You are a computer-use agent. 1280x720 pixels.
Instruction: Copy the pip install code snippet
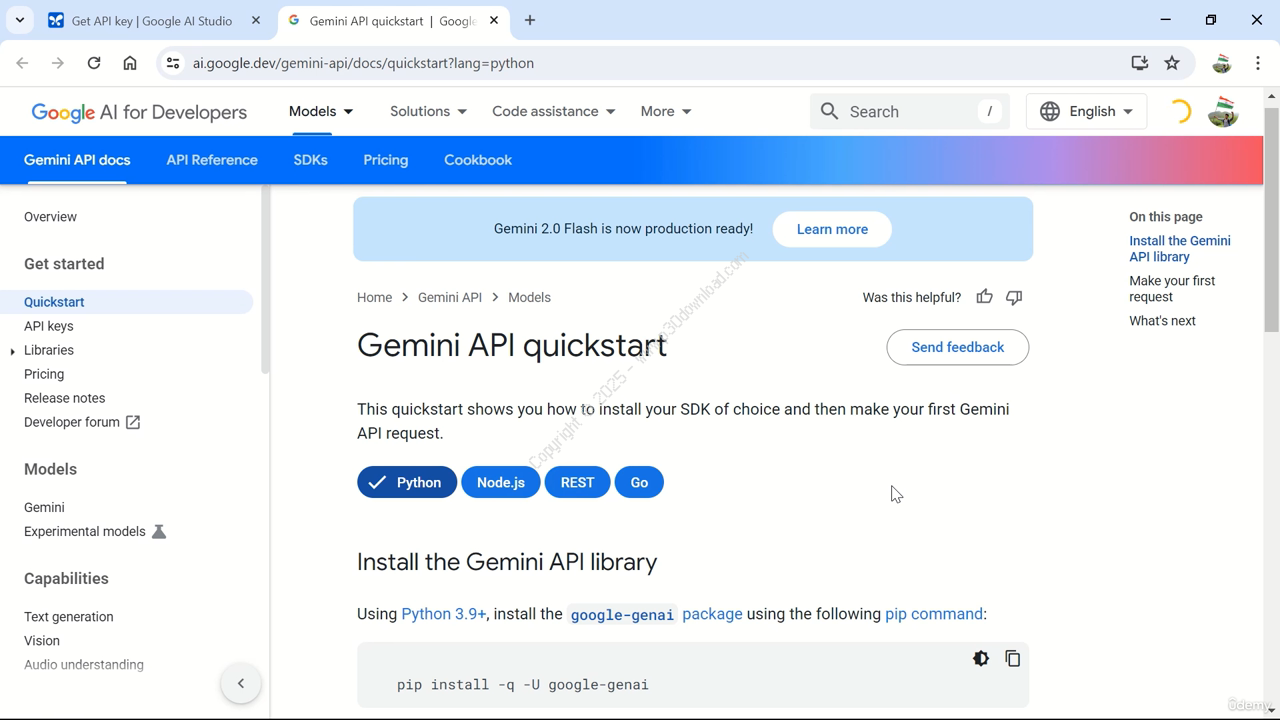pyautogui.click(x=1013, y=658)
